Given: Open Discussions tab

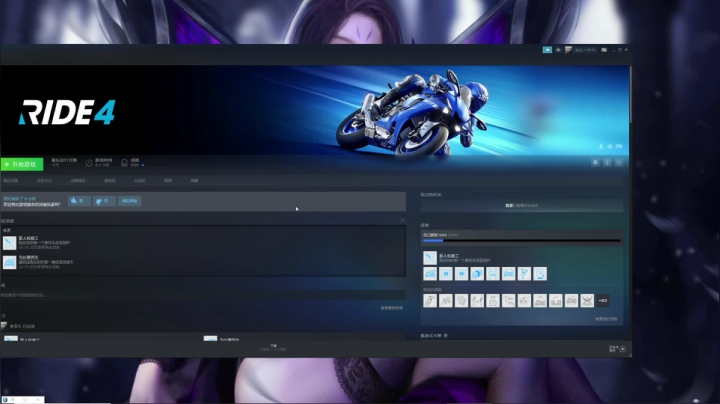Looking at the screenshot, I should [x=139, y=180].
